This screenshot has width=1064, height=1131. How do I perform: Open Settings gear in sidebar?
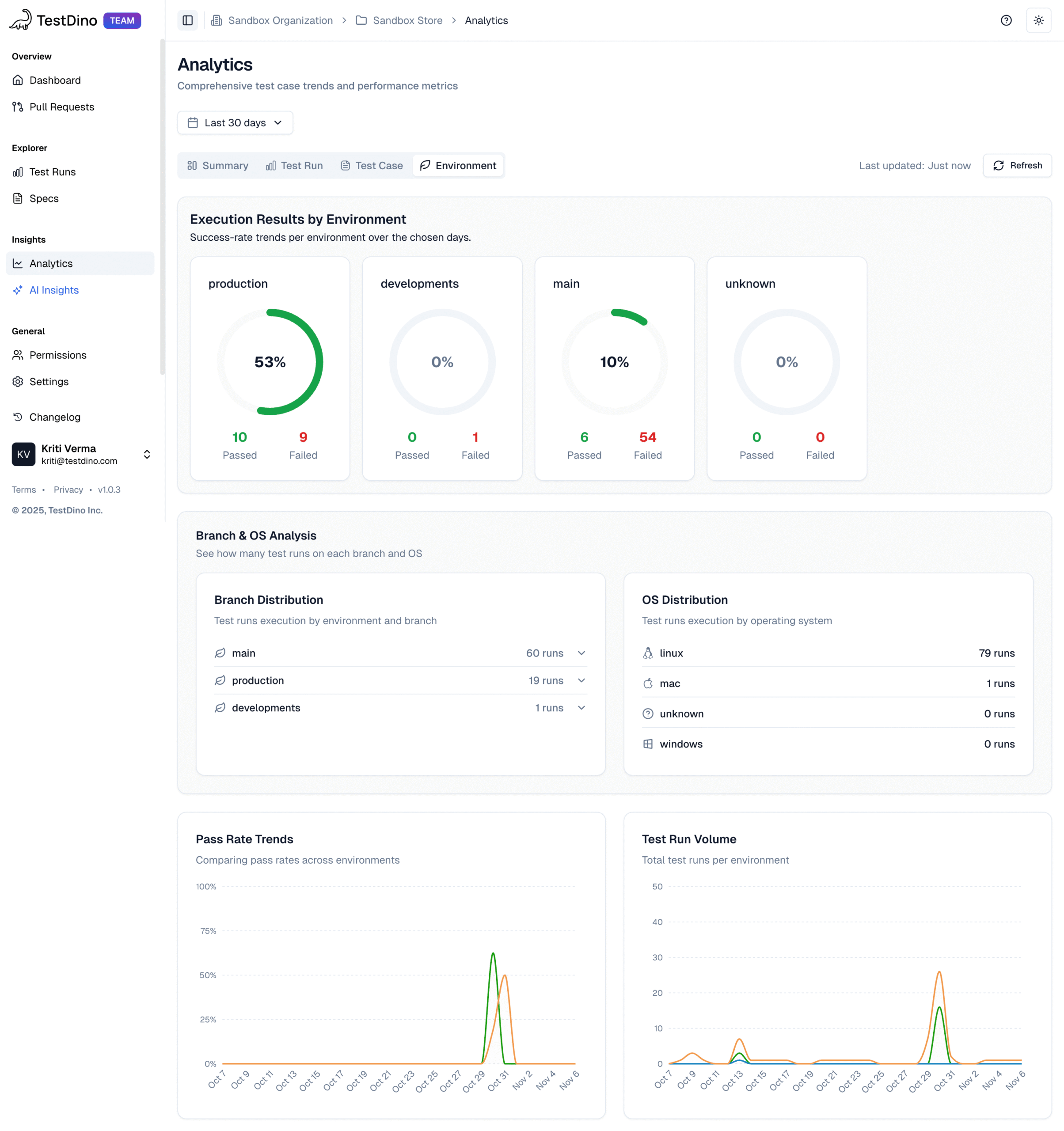point(48,382)
